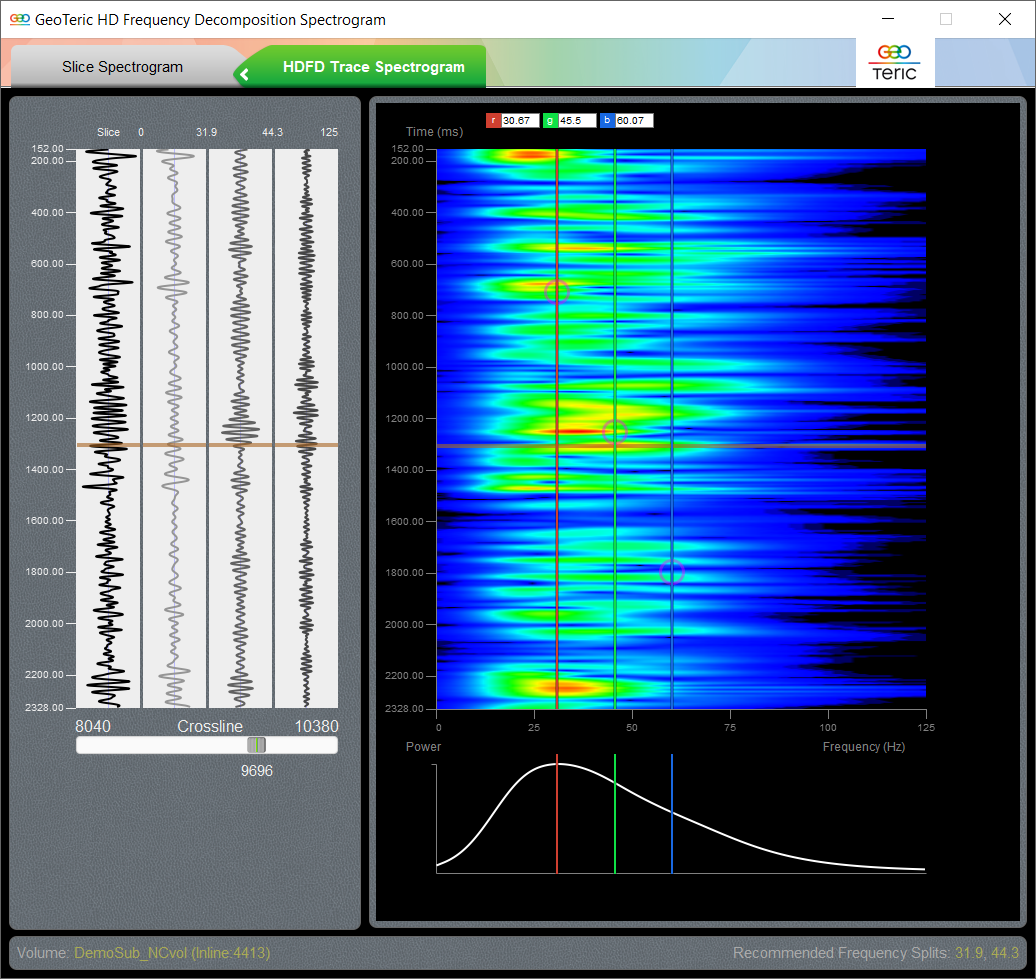The image size is (1036, 979).
Task: Click the green circle marker on the spectrogram
Action: tap(614, 430)
